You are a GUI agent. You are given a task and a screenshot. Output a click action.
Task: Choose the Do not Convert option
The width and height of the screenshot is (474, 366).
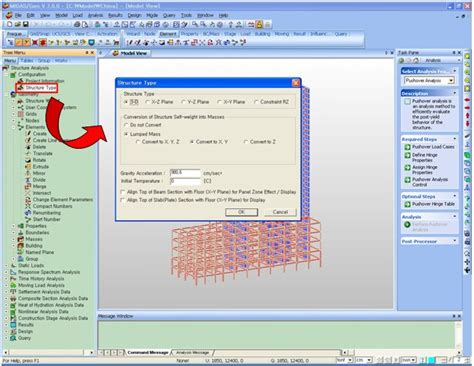pos(126,125)
